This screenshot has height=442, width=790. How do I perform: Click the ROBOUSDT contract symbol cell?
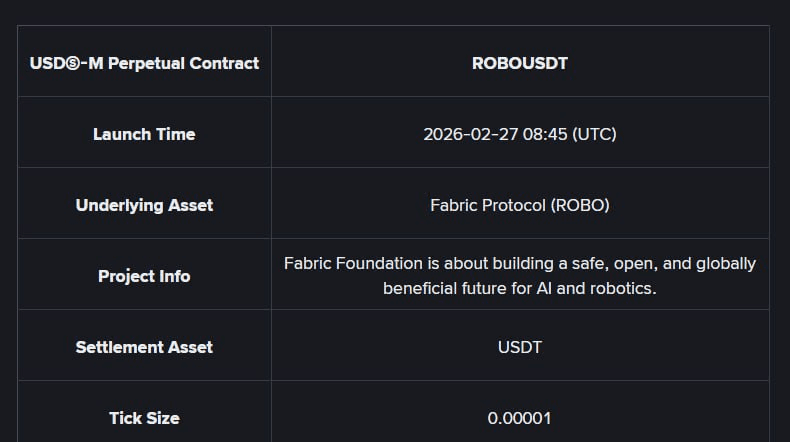tap(519, 63)
